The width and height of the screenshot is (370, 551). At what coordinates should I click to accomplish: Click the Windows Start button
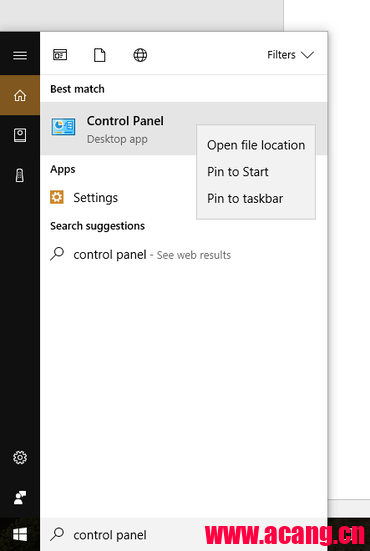pyautogui.click(x=20, y=535)
